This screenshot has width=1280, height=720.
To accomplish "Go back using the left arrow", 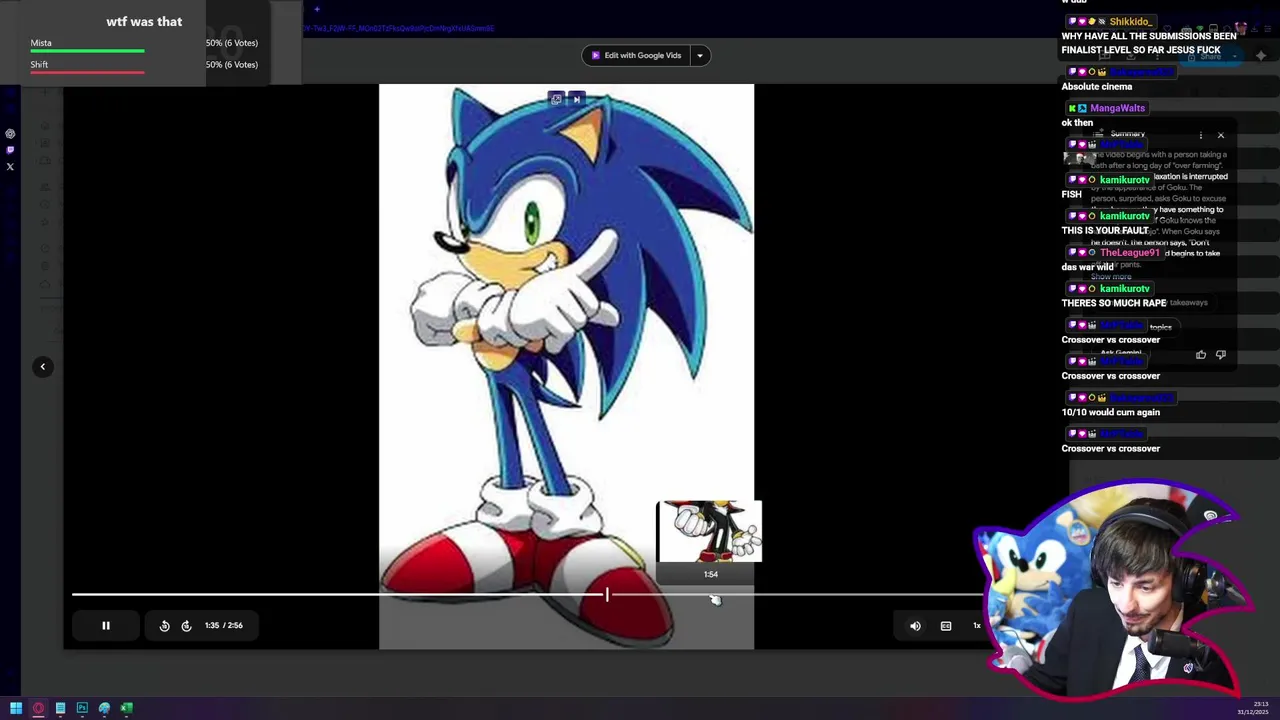I will 43,367.
